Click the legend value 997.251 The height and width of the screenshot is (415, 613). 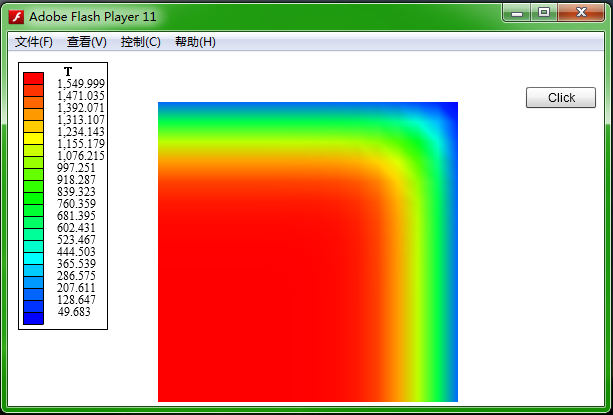[76, 168]
